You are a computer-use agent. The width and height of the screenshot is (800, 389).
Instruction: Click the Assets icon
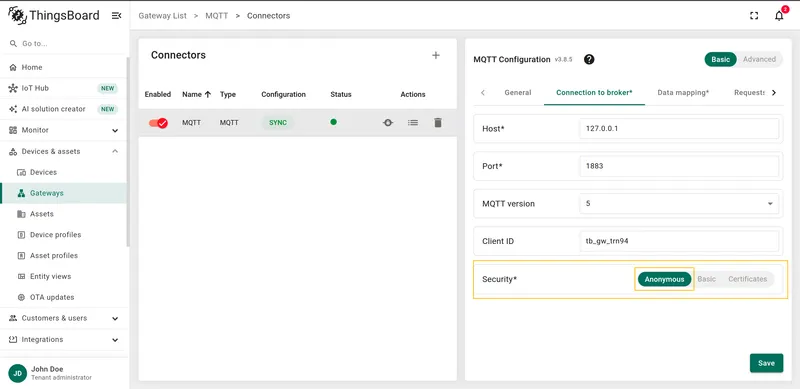[x=21, y=214]
